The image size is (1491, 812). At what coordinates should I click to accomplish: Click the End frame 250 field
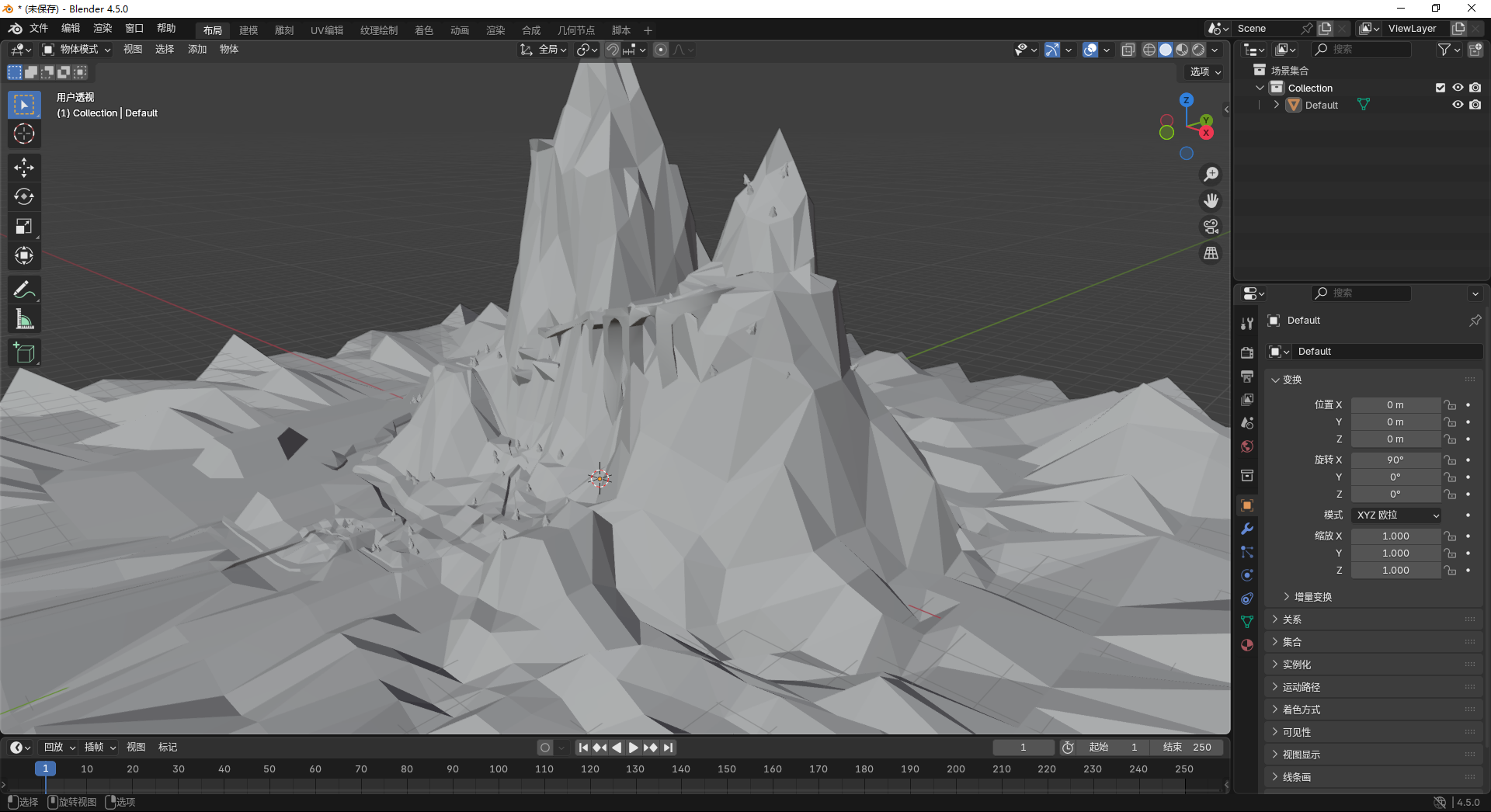[1187, 748]
